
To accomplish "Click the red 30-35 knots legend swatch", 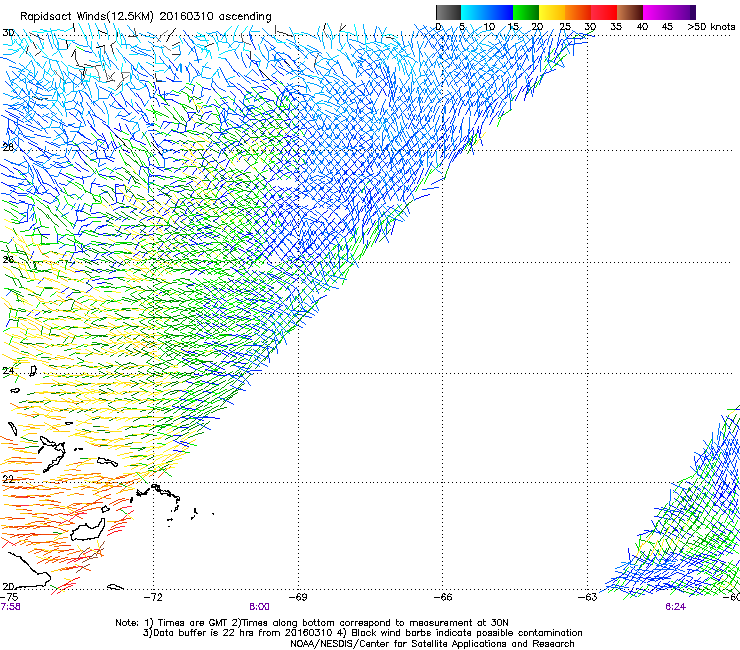I will (604, 12).
